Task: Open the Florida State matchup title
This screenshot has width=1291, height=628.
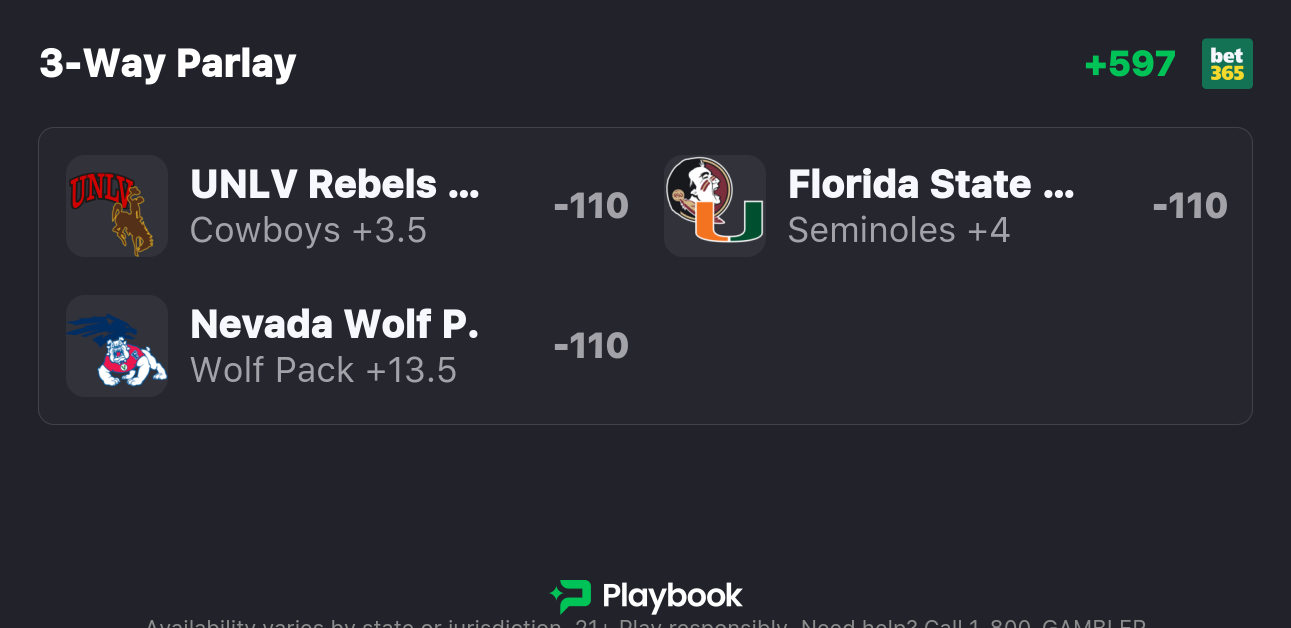Action: click(x=931, y=184)
